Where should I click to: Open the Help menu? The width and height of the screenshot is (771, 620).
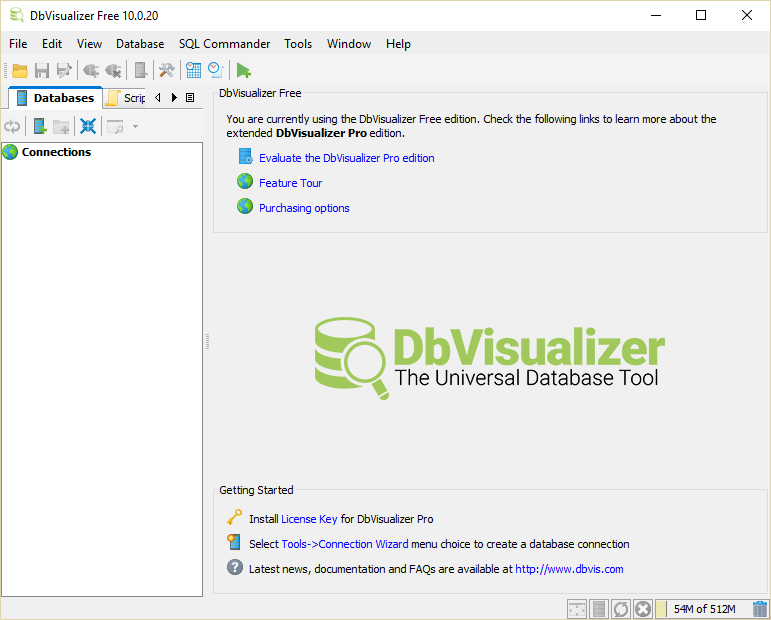[398, 44]
